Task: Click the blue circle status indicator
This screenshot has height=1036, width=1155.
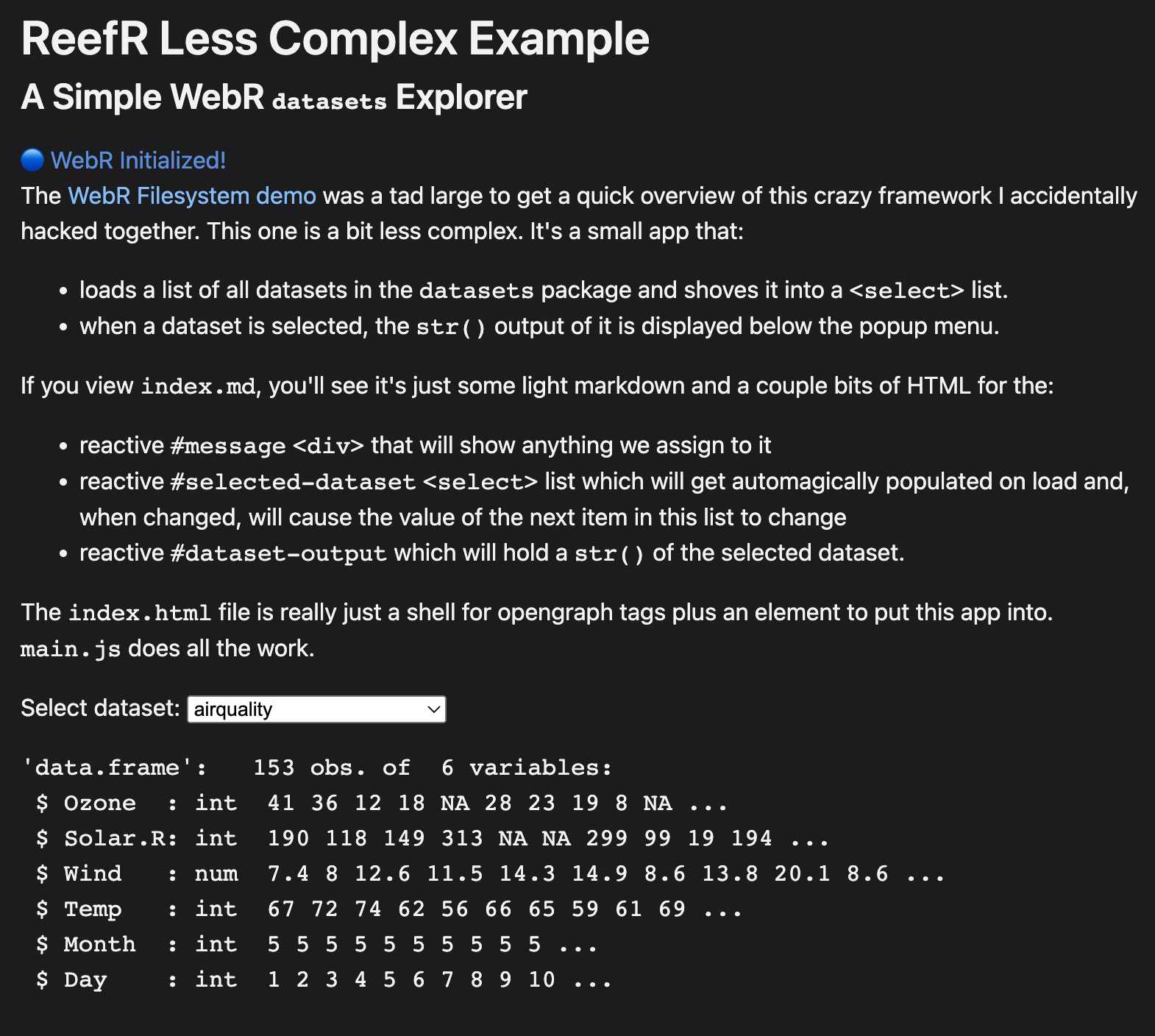Action: (30, 160)
